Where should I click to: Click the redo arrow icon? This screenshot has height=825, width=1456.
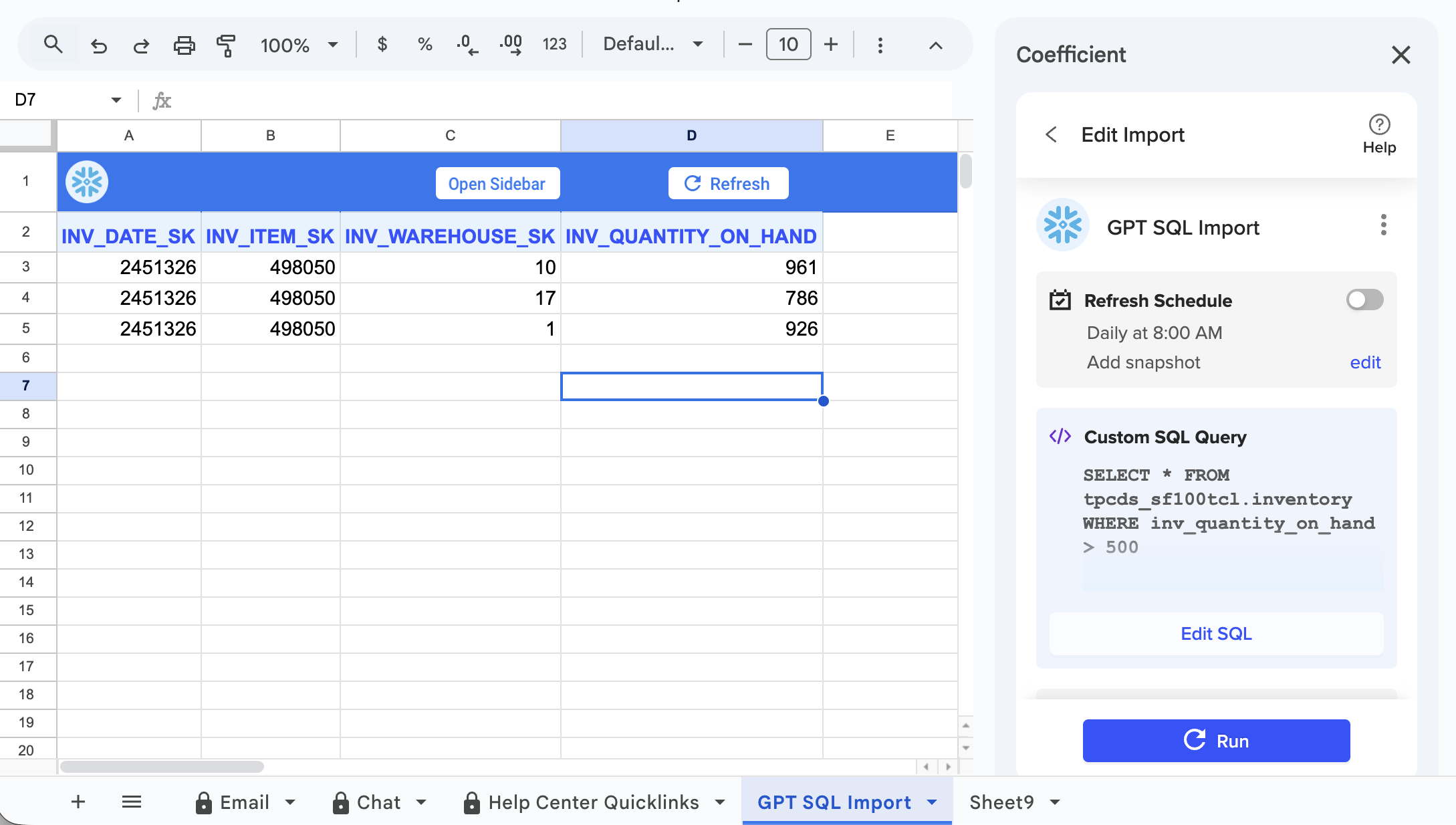coord(141,45)
